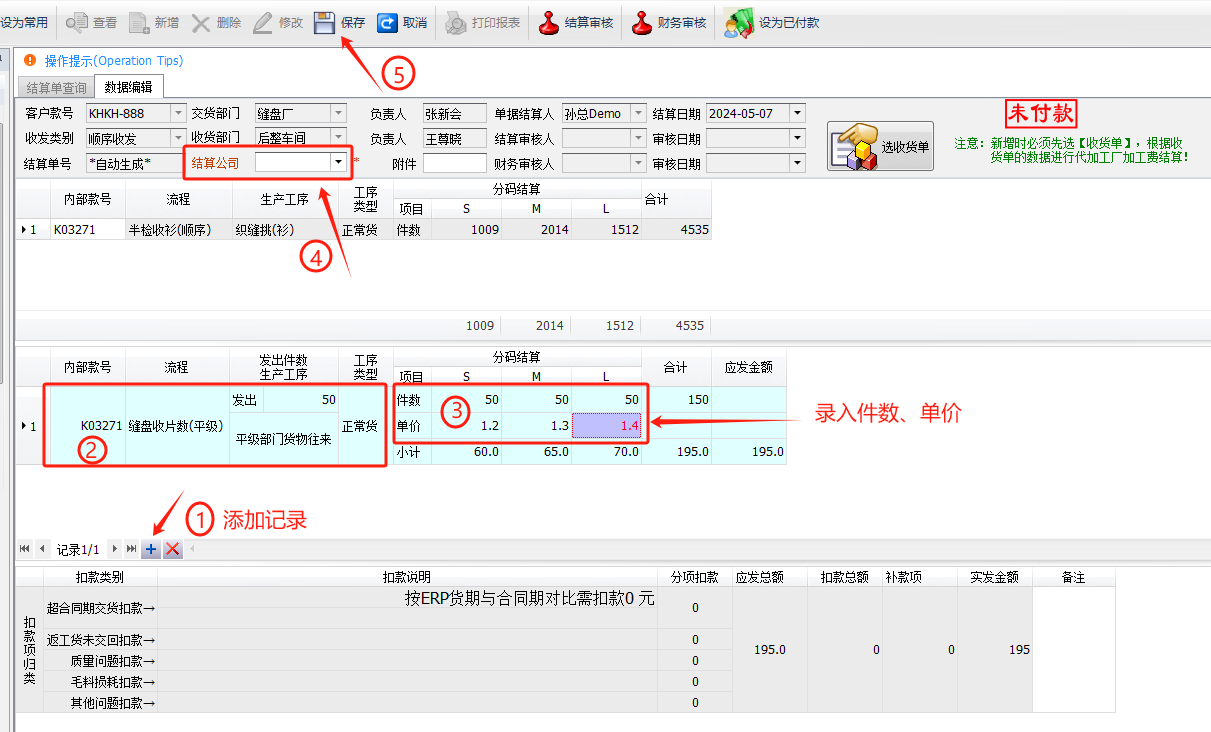The height and width of the screenshot is (732, 1211).
Task: Click upper table cell 半检收衫(顺序)
Action: click(179, 230)
